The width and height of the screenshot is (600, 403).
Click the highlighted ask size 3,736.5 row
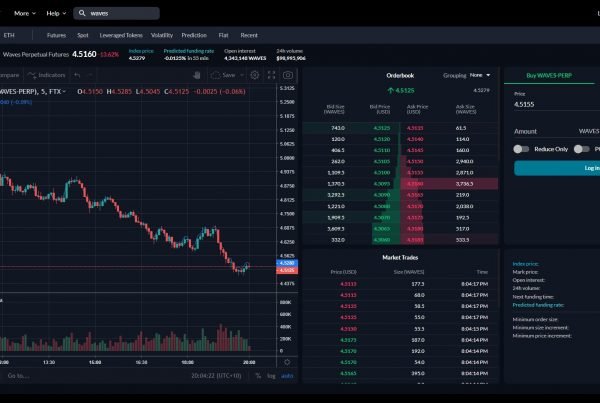coord(449,184)
